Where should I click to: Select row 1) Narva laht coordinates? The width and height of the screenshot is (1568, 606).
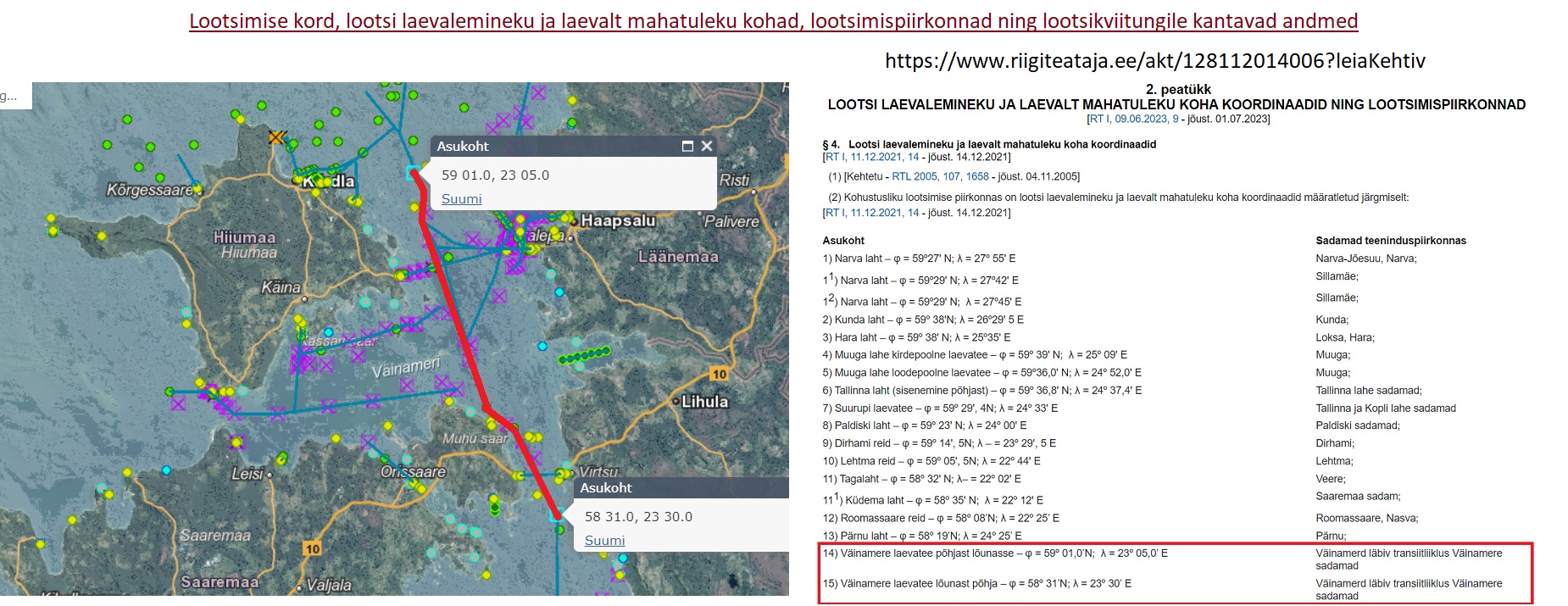(919, 259)
